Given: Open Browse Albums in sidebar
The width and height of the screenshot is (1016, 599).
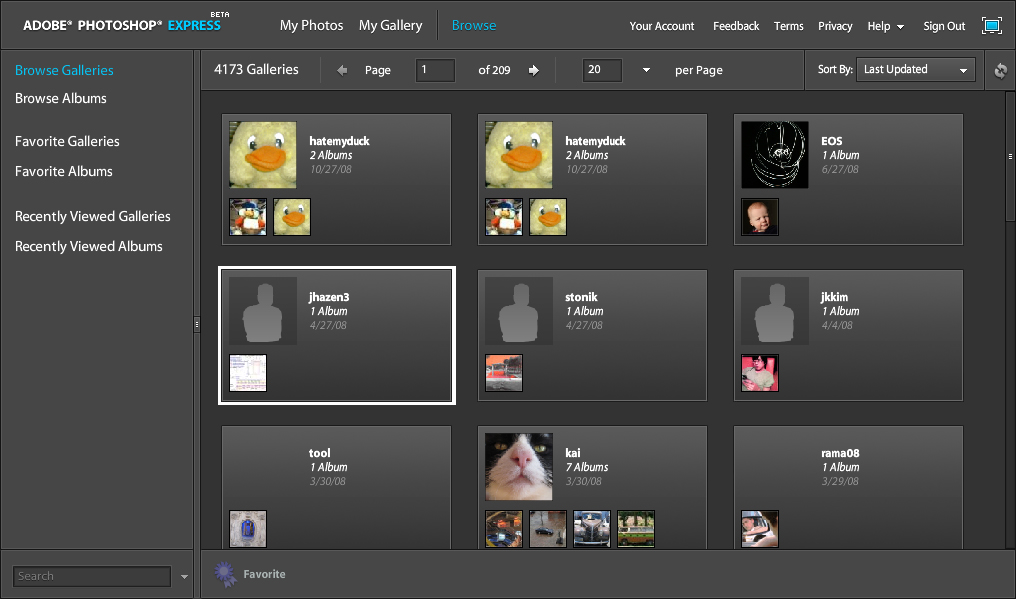Looking at the screenshot, I should pyautogui.click(x=61, y=98).
